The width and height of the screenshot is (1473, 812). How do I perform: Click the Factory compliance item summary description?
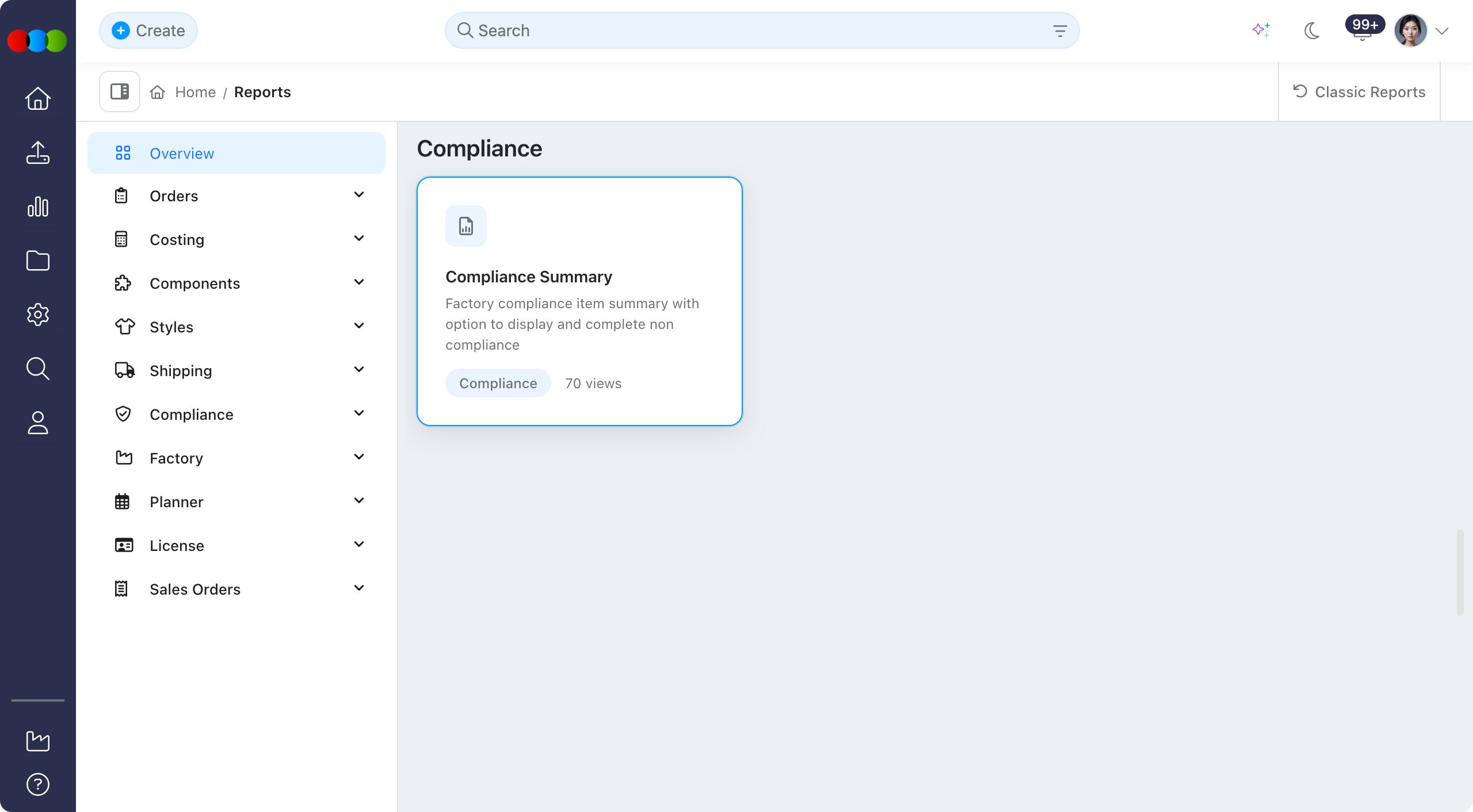[x=573, y=324]
